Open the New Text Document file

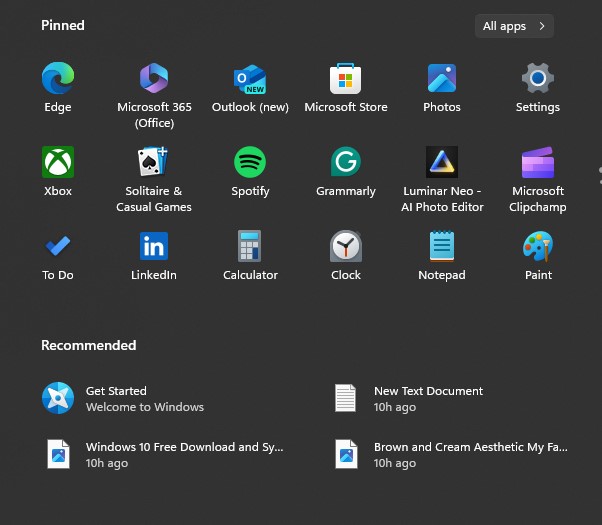(x=428, y=398)
